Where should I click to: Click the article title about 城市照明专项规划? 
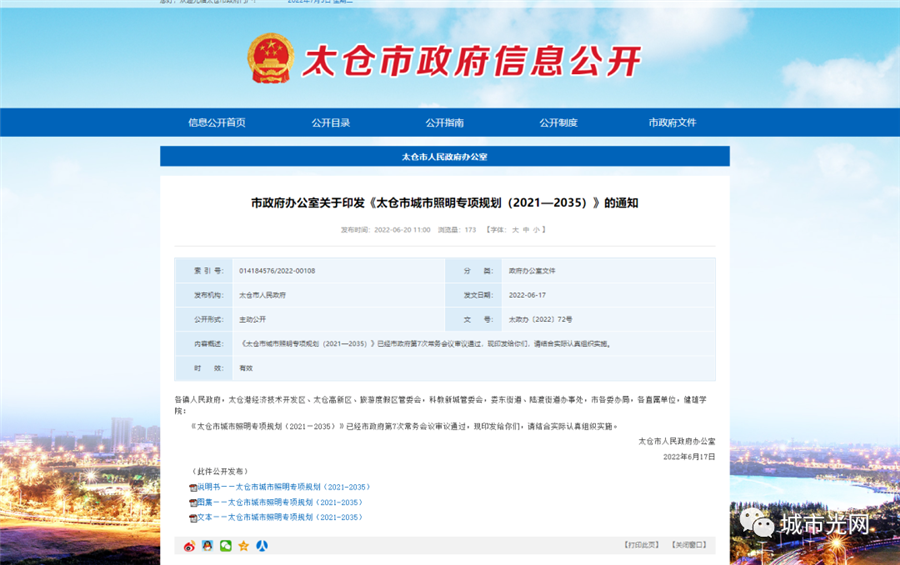(x=444, y=203)
